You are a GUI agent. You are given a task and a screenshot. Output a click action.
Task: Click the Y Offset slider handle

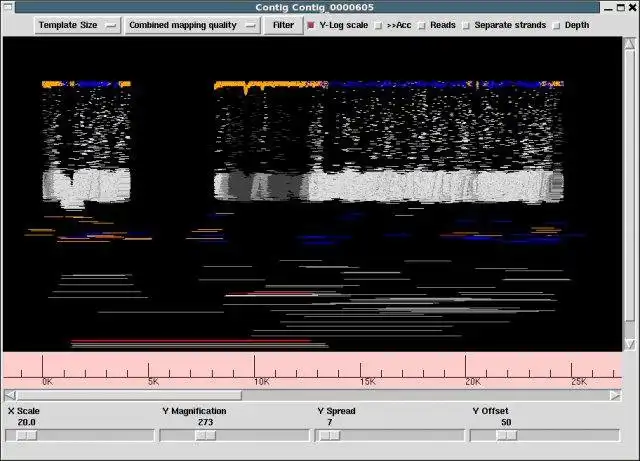click(x=507, y=435)
